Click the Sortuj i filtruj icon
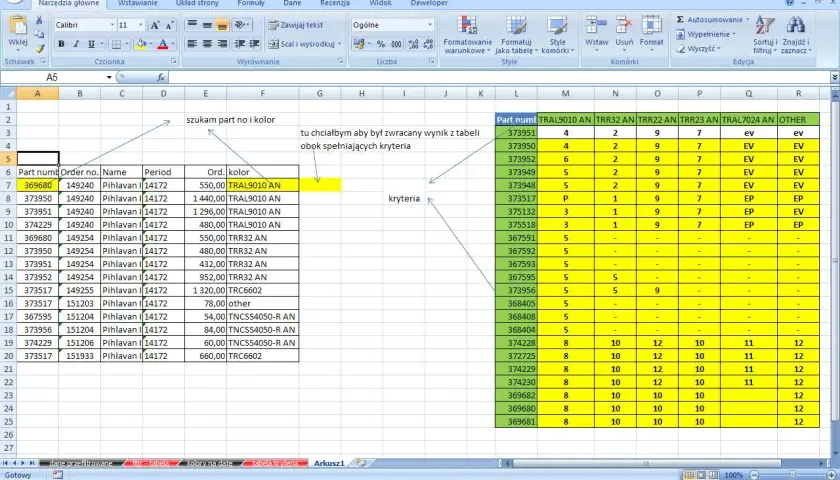Image resolution: width=840 pixels, height=480 pixels. pyautogui.click(x=765, y=26)
